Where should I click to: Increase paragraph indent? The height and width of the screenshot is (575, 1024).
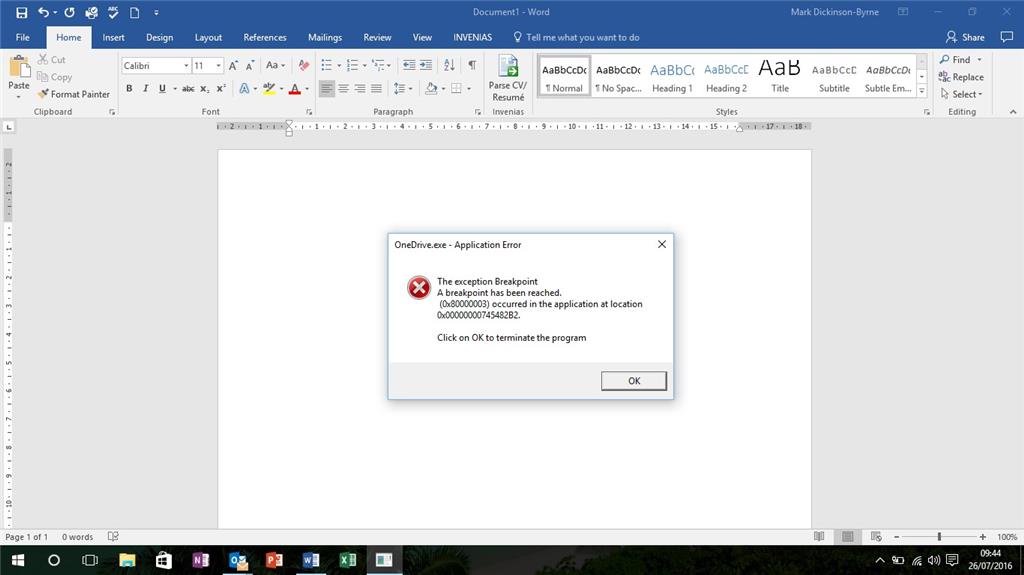pos(426,65)
